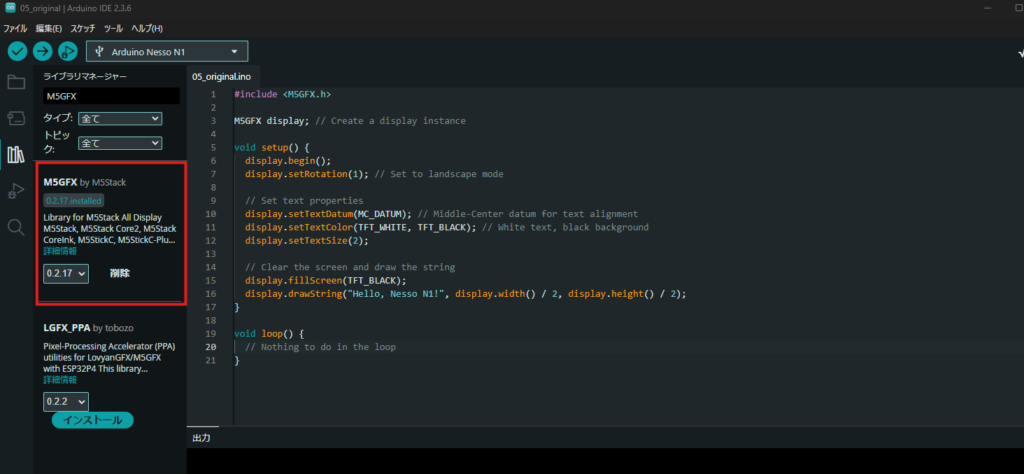This screenshot has width=1024, height=474.
Task: Click the Arduino IDE logo in title bar
Action: coord(9,9)
